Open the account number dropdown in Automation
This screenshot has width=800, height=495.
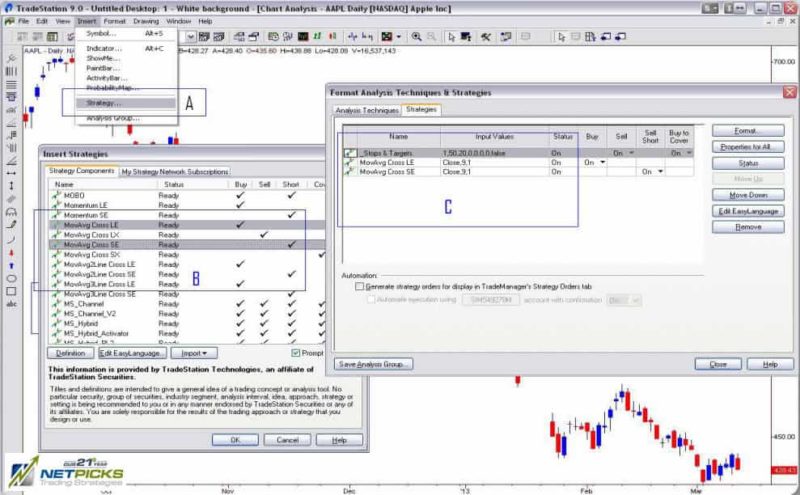490,300
